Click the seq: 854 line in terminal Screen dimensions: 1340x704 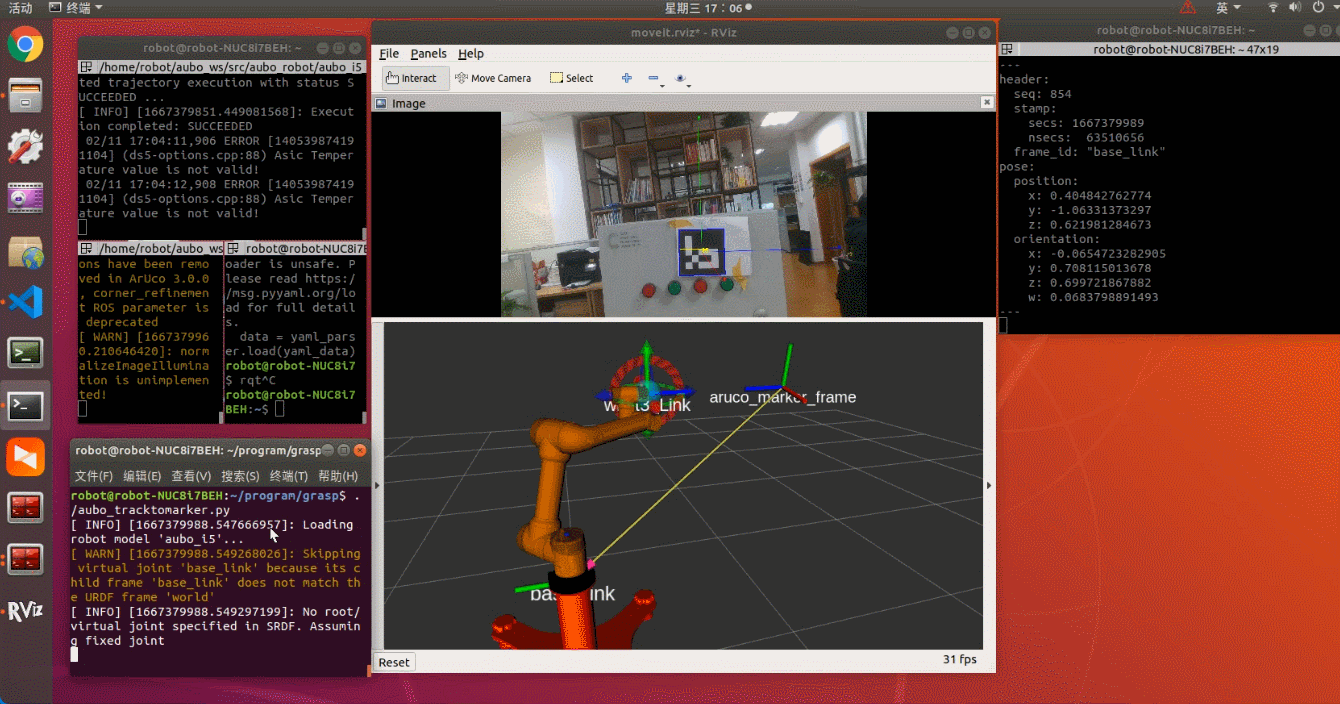coord(1043,94)
